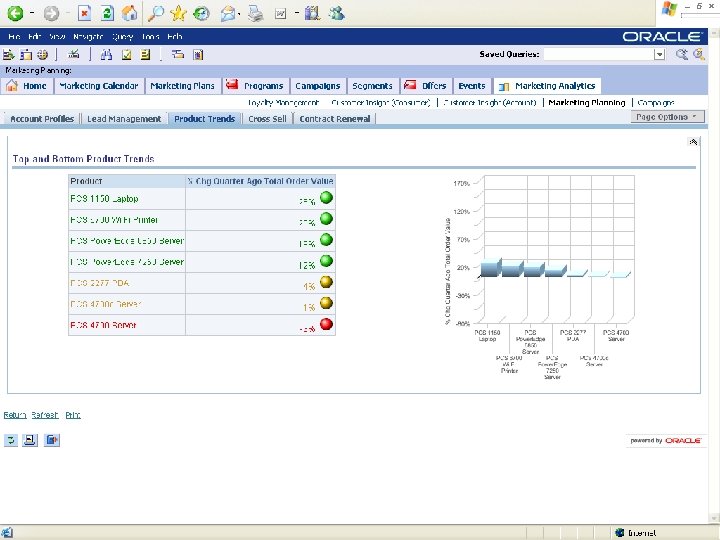Click the Saved Queries input field

coord(599,54)
